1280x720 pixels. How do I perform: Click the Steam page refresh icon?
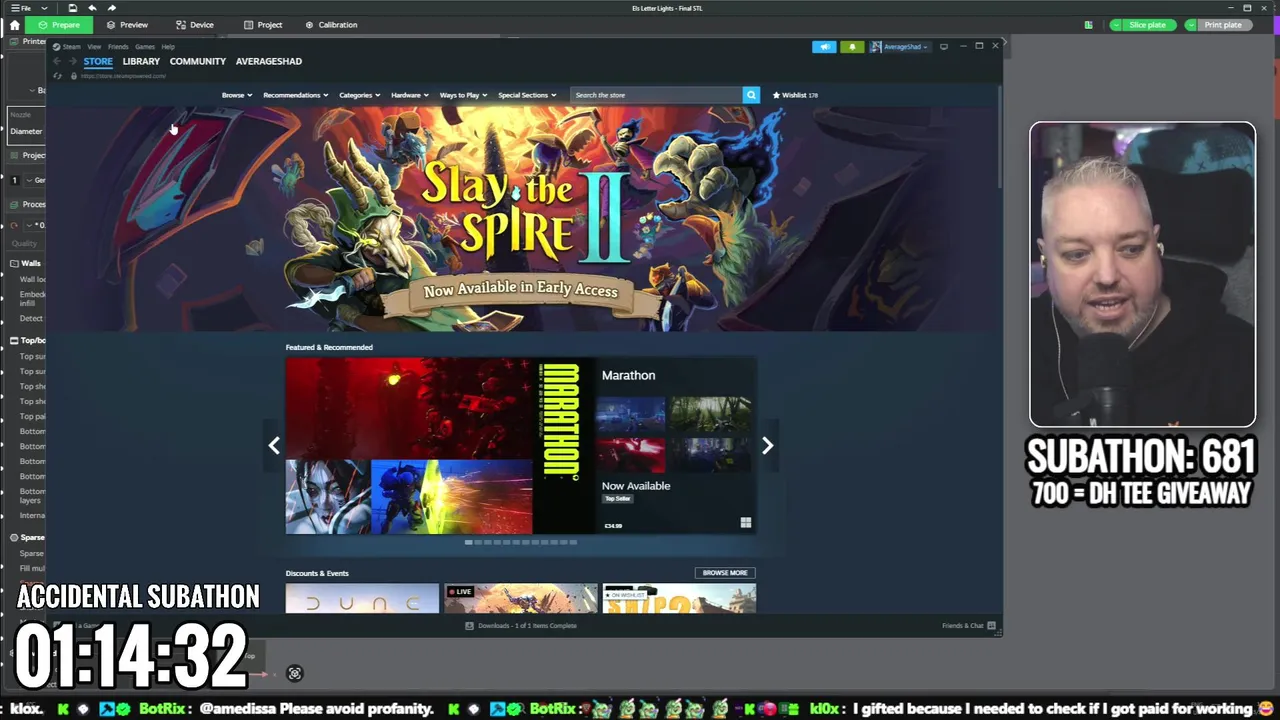[58, 76]
